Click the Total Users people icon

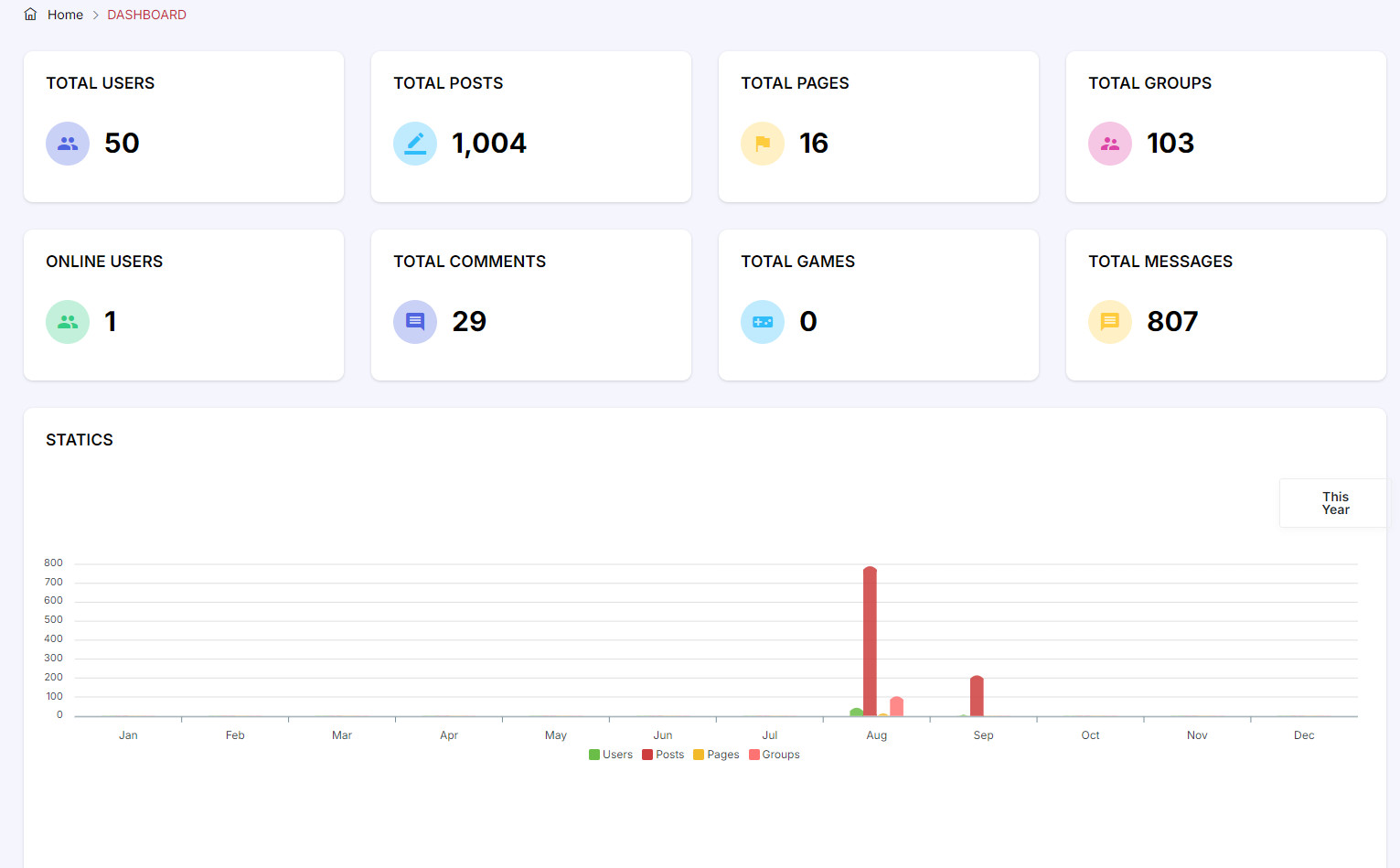click(68, 144)
